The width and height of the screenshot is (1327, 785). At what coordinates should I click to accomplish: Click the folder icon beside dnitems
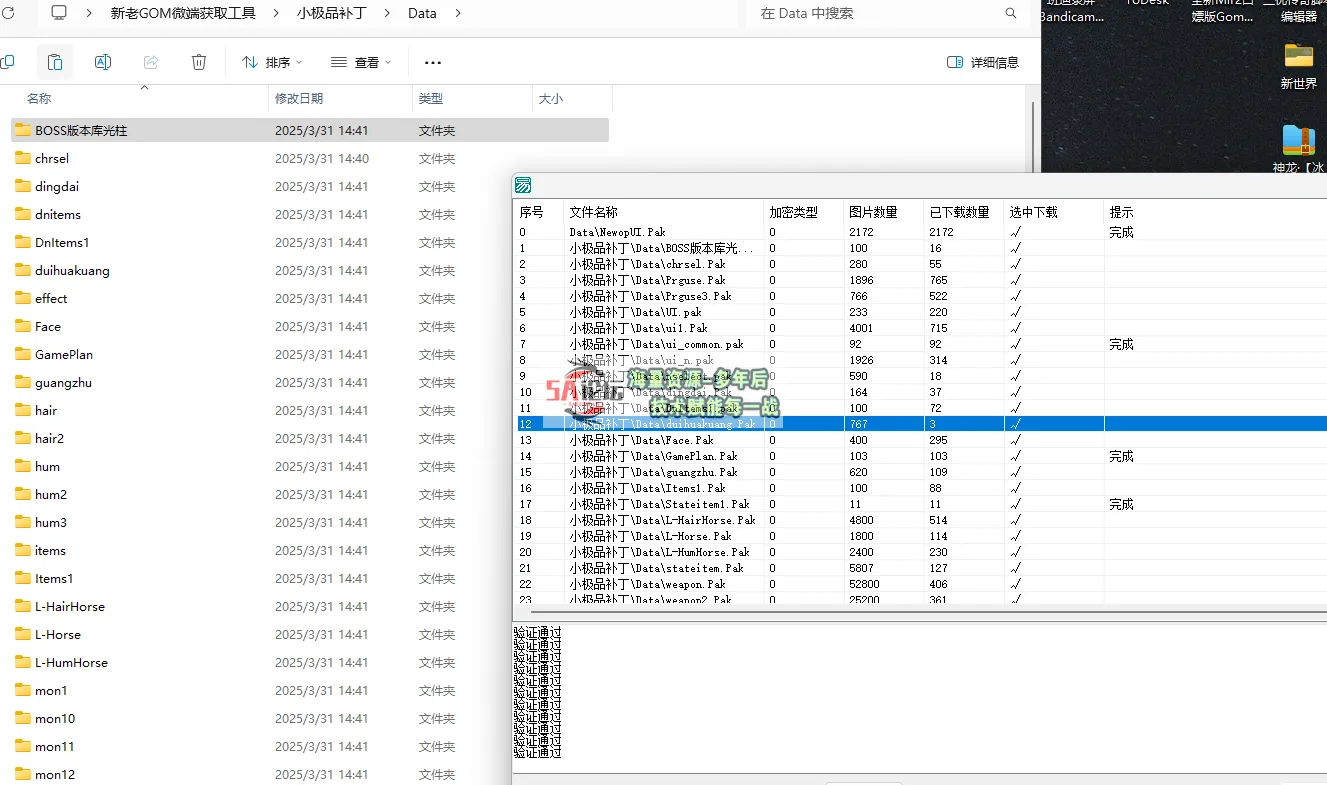click(23, 214)
